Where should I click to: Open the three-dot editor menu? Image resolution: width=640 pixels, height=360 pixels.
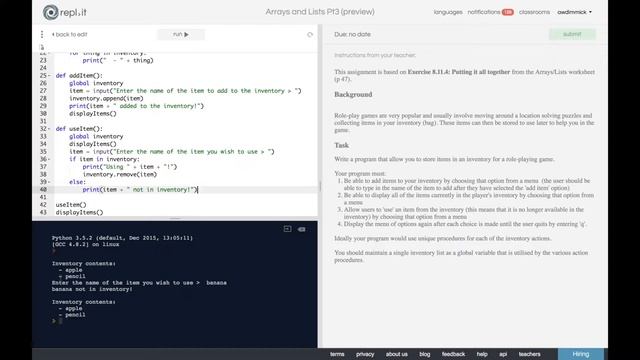tap(42, 34)
